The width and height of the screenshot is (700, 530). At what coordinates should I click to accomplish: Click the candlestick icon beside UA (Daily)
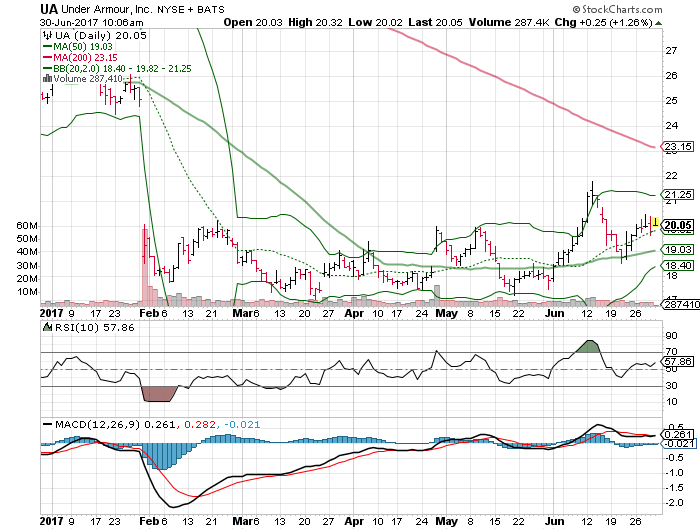click(x=47, y=35)
